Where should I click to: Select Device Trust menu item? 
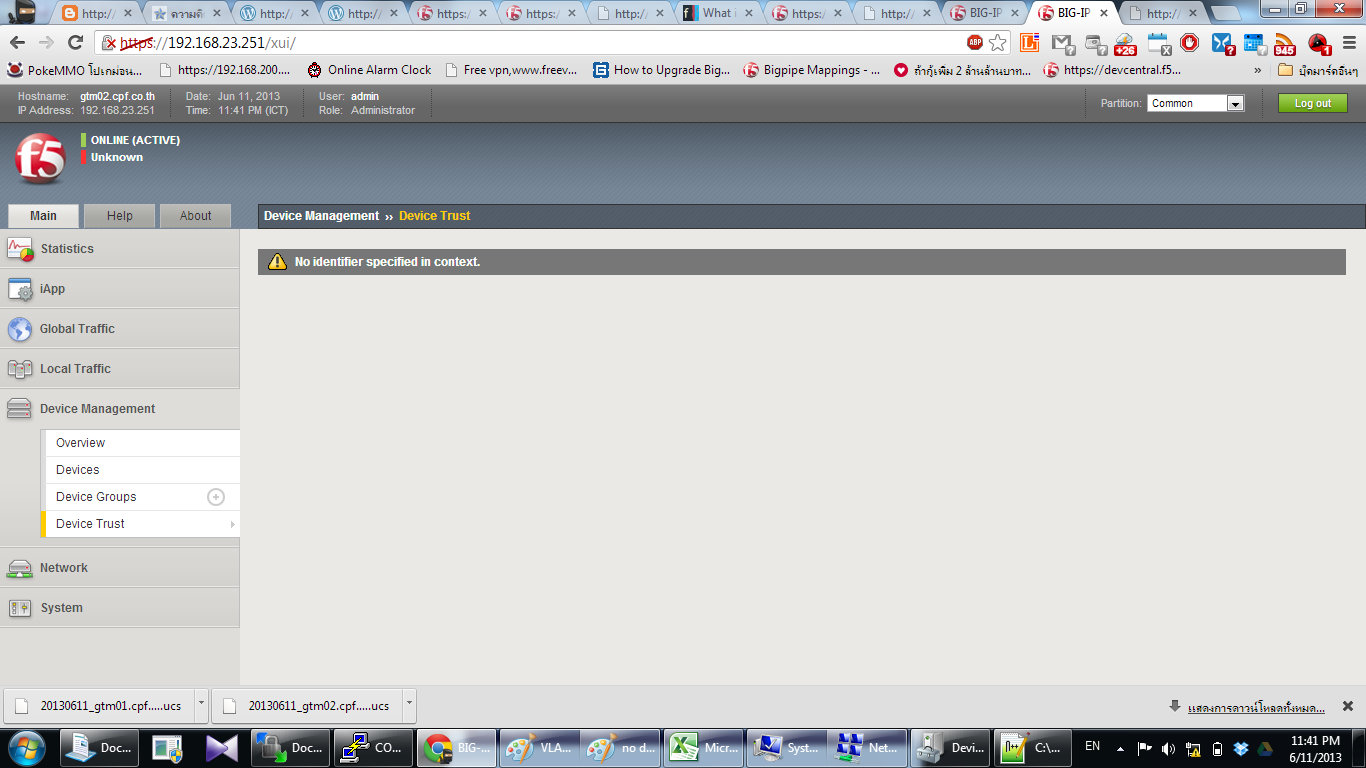141,524
